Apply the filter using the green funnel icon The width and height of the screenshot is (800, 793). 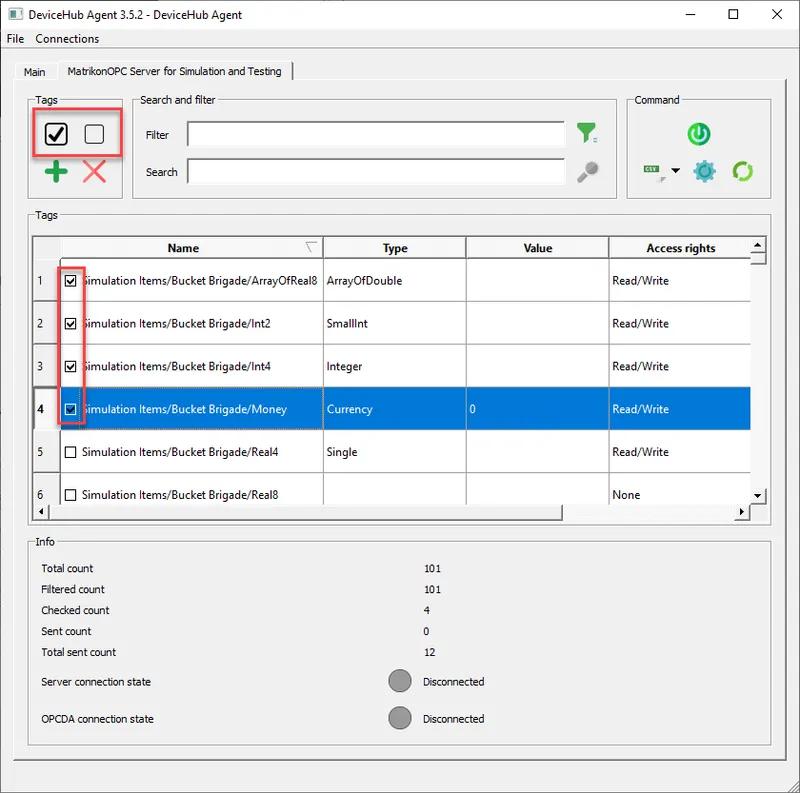[587, 134]
